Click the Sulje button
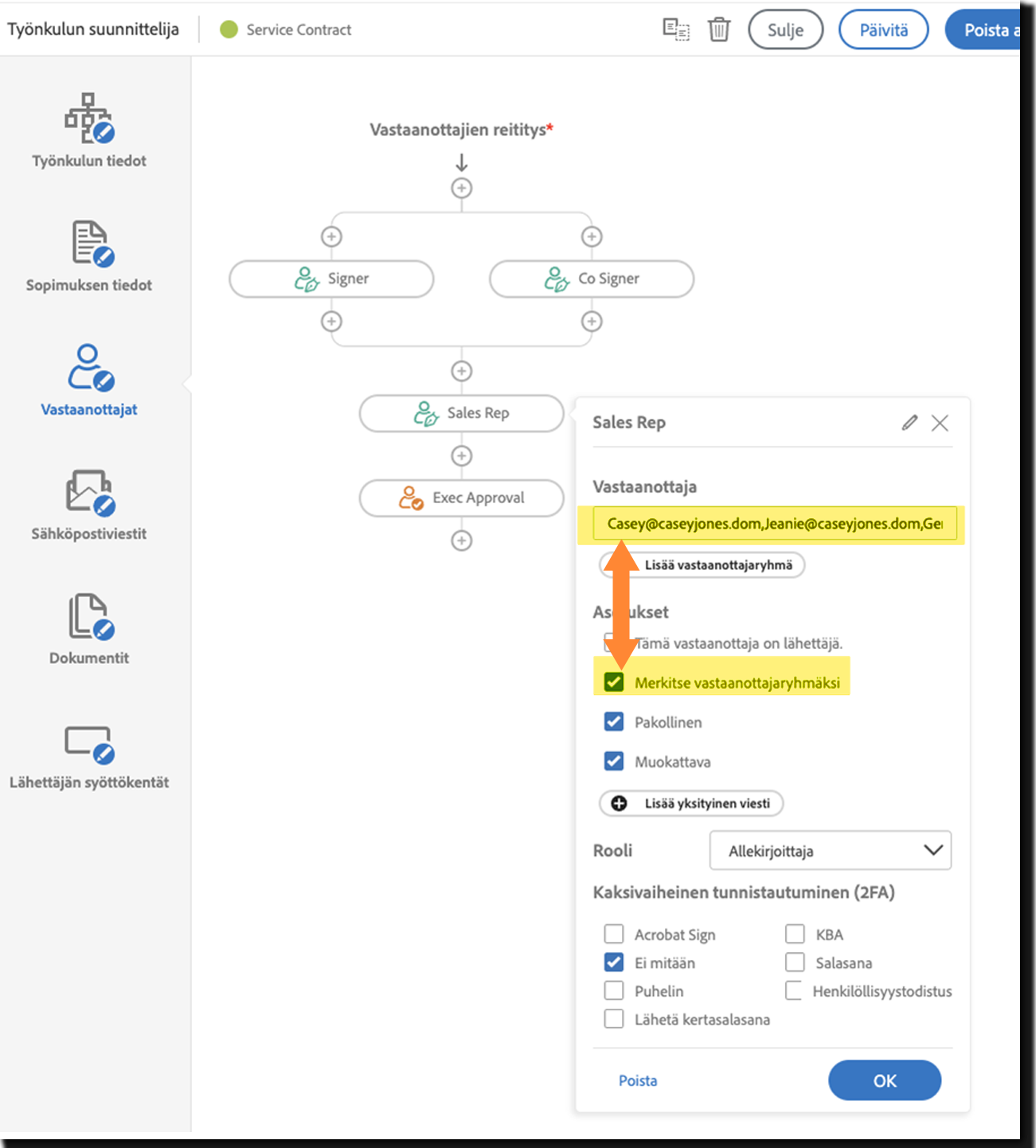Screen dimensions: 1036x1148 click(785, 29)
